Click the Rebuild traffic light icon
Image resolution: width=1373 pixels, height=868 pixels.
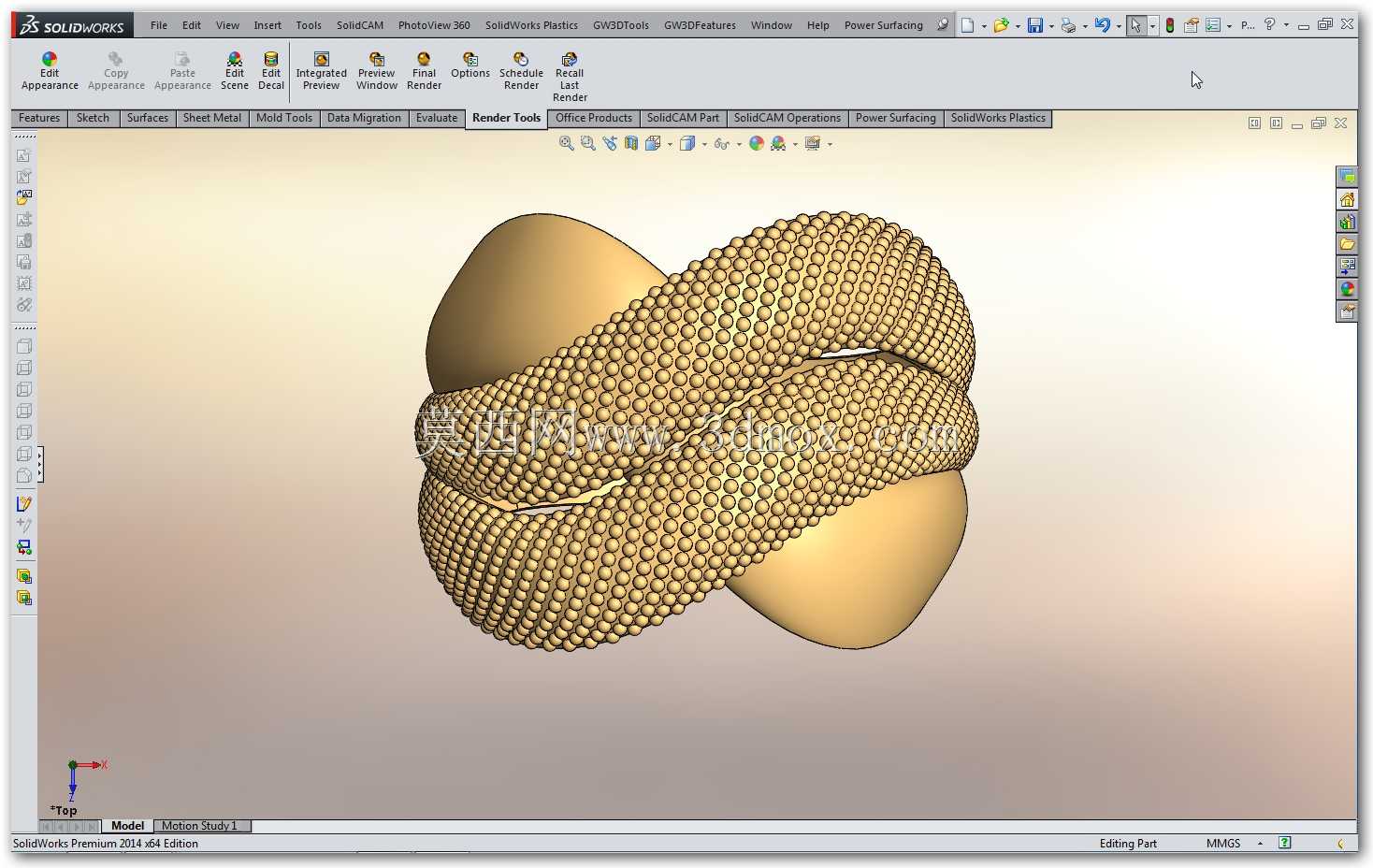pyautogui.click(x=1169, y=25)
